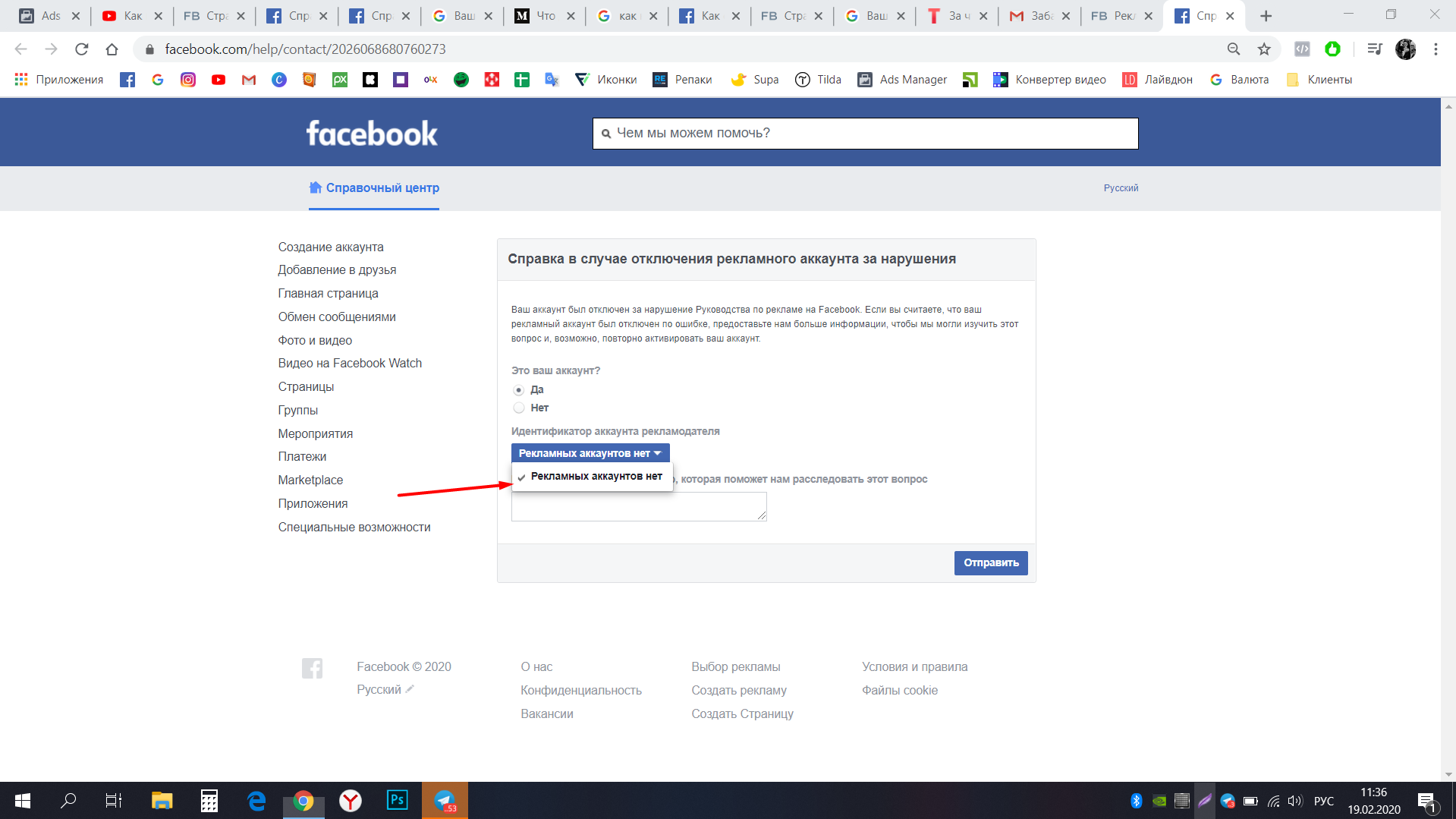Viewport: 1456px width, 819px height.
Task: Switch to the Medium 'Что' tab
Action: (x=546, y=16)
